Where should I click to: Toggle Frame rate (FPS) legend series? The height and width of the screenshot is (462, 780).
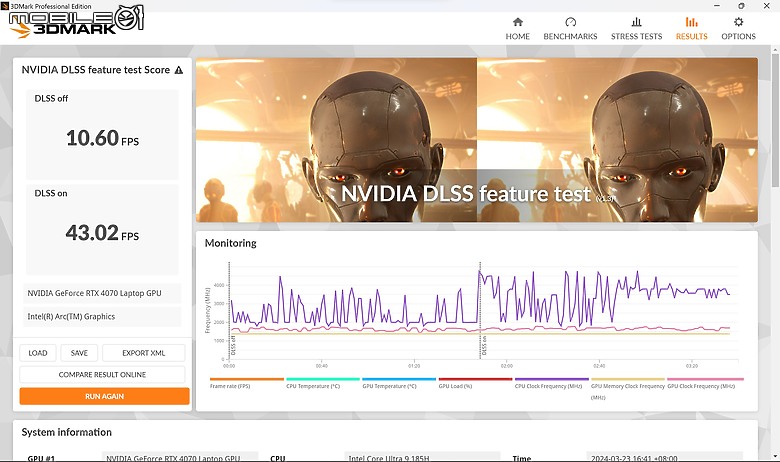(x=247, y=383)
